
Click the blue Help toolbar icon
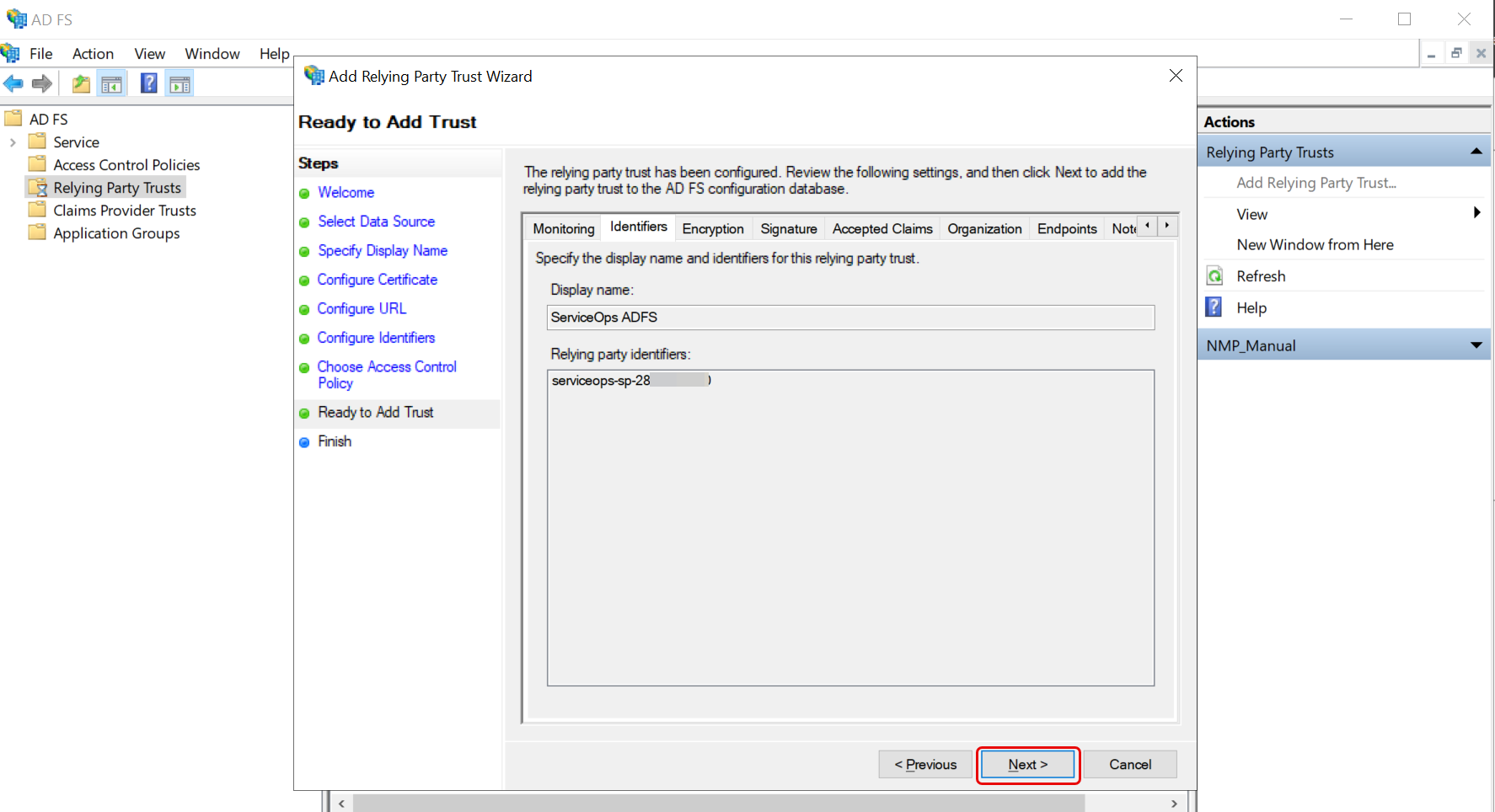(x=148, y=83)
